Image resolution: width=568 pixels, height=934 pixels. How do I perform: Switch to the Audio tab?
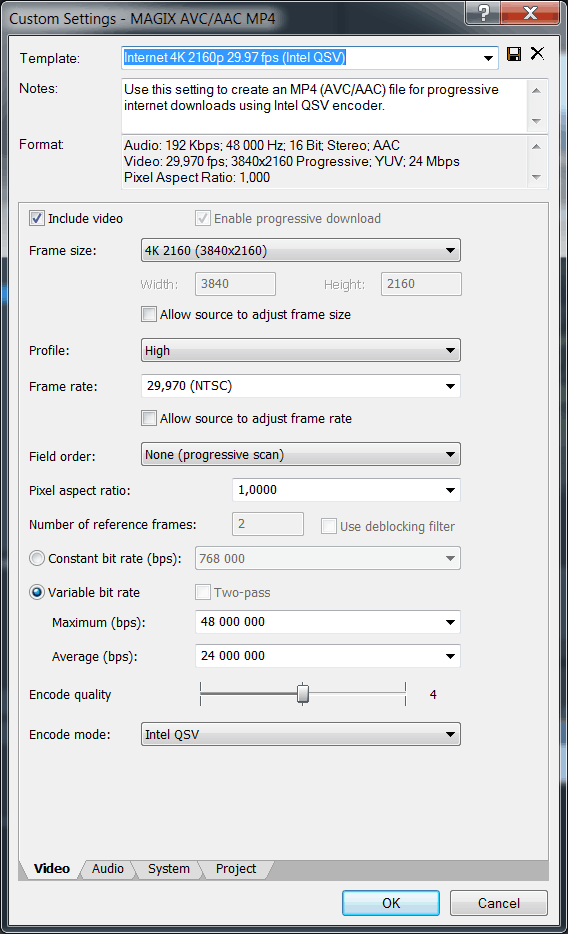pos(108,869)
